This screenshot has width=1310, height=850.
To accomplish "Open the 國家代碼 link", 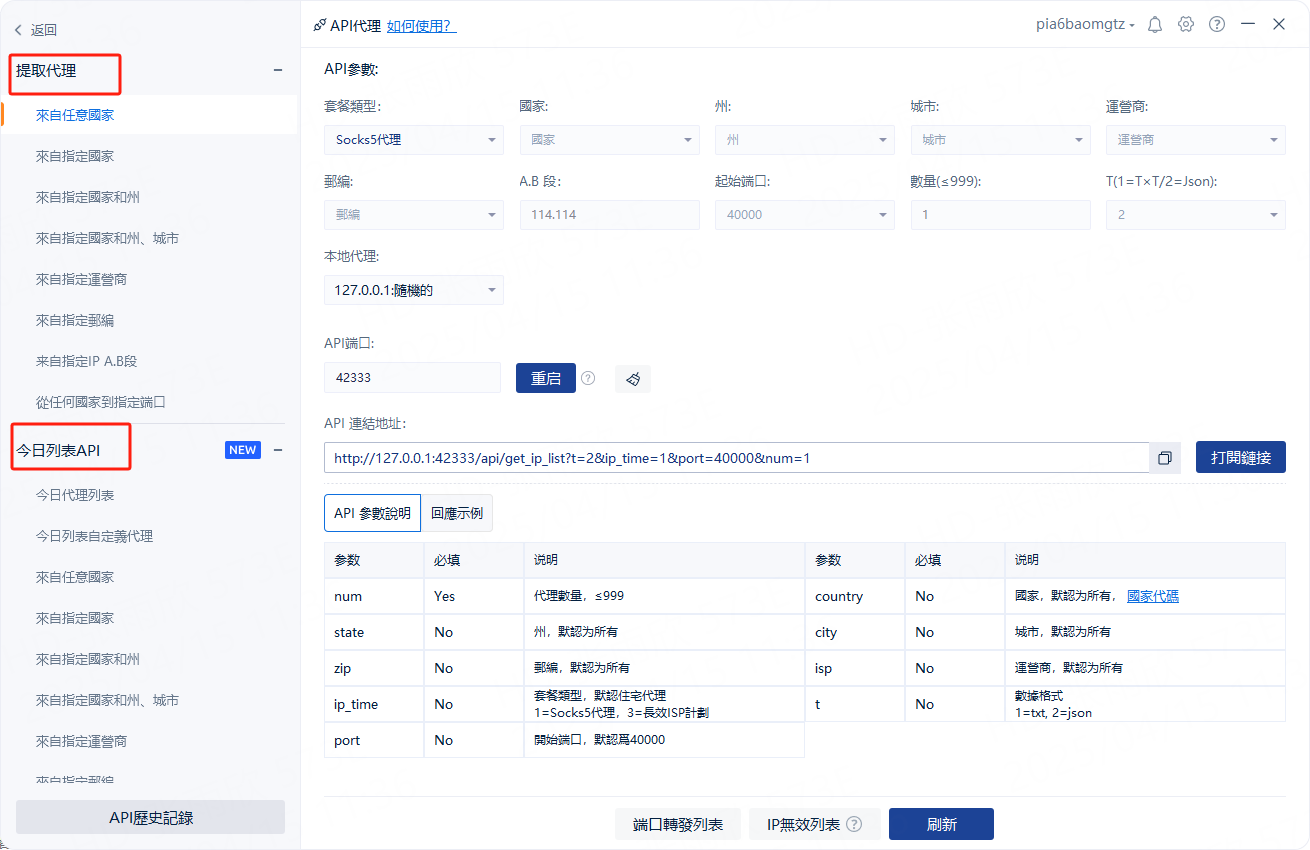I will (x=1152, y=596).
